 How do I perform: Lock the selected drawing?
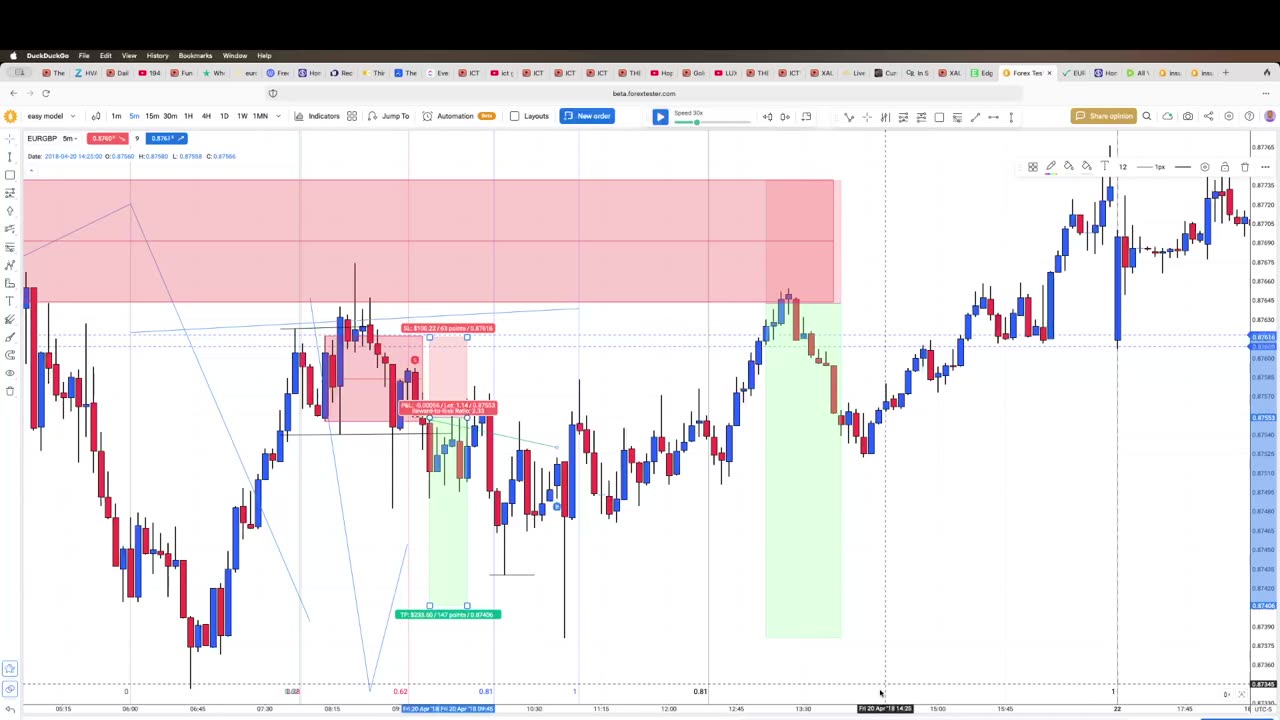coord(1225,167)
